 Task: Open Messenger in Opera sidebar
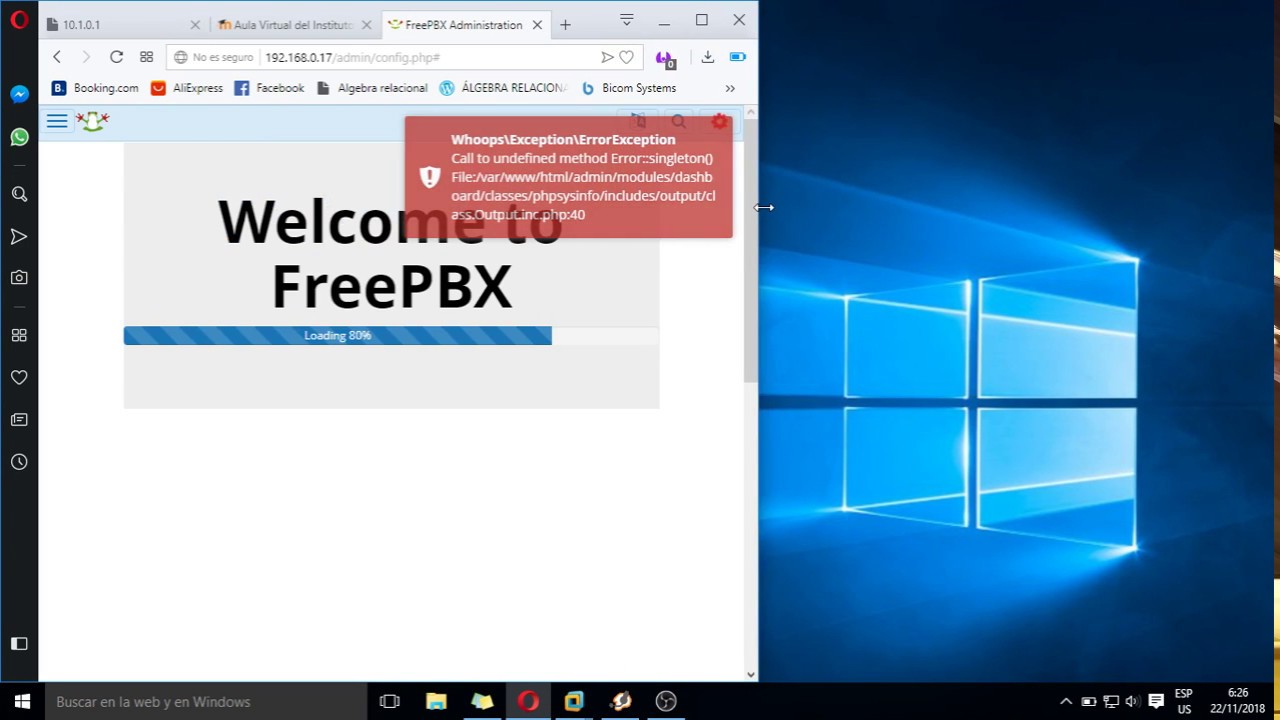[19, 94]
